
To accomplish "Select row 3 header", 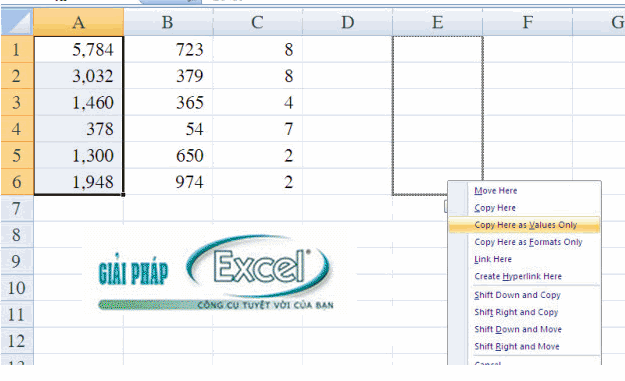I will point(17,102).
